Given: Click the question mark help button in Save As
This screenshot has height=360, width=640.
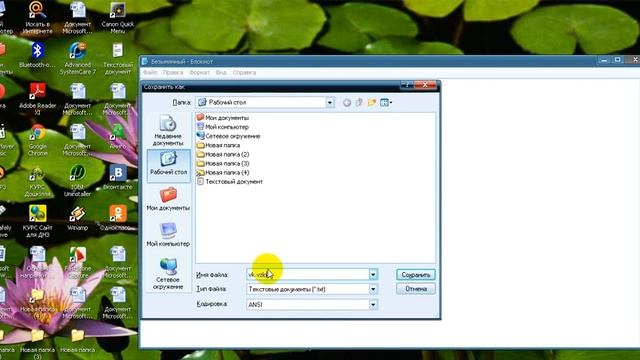Looking at the screenshot, I should (407, 85).
